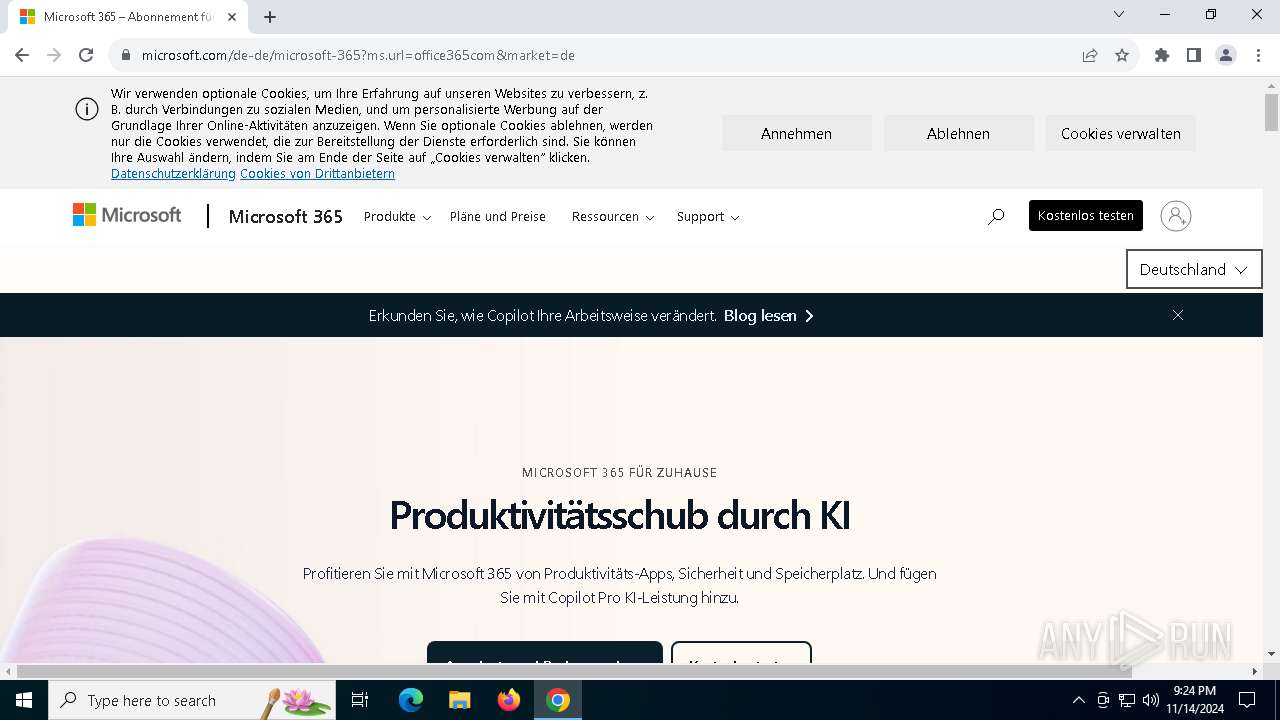
Task: Close the Microsoft 365 browser tab
Action: [x=232, y=17]
